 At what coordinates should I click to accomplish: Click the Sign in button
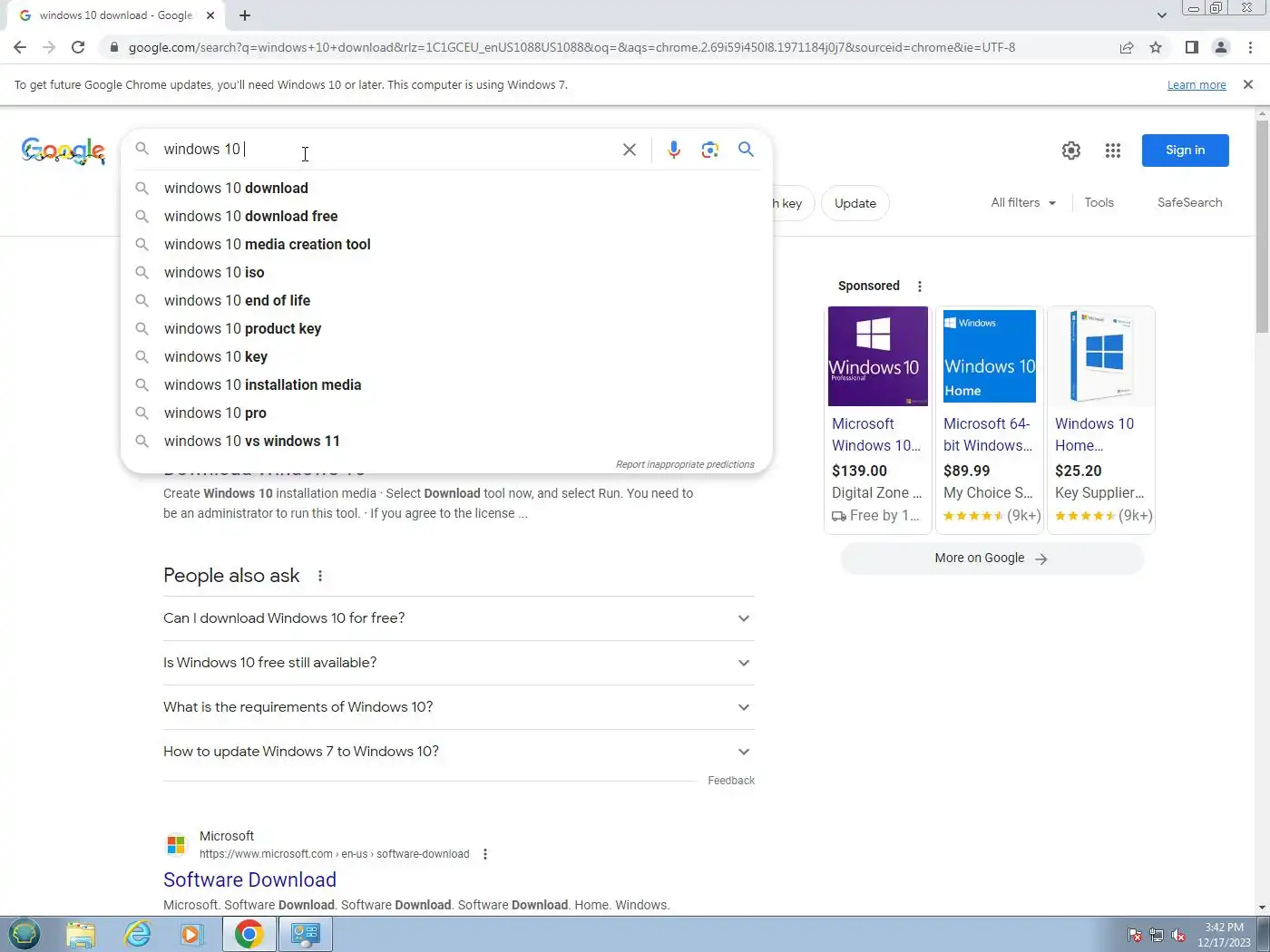(x=1185, y=151)
